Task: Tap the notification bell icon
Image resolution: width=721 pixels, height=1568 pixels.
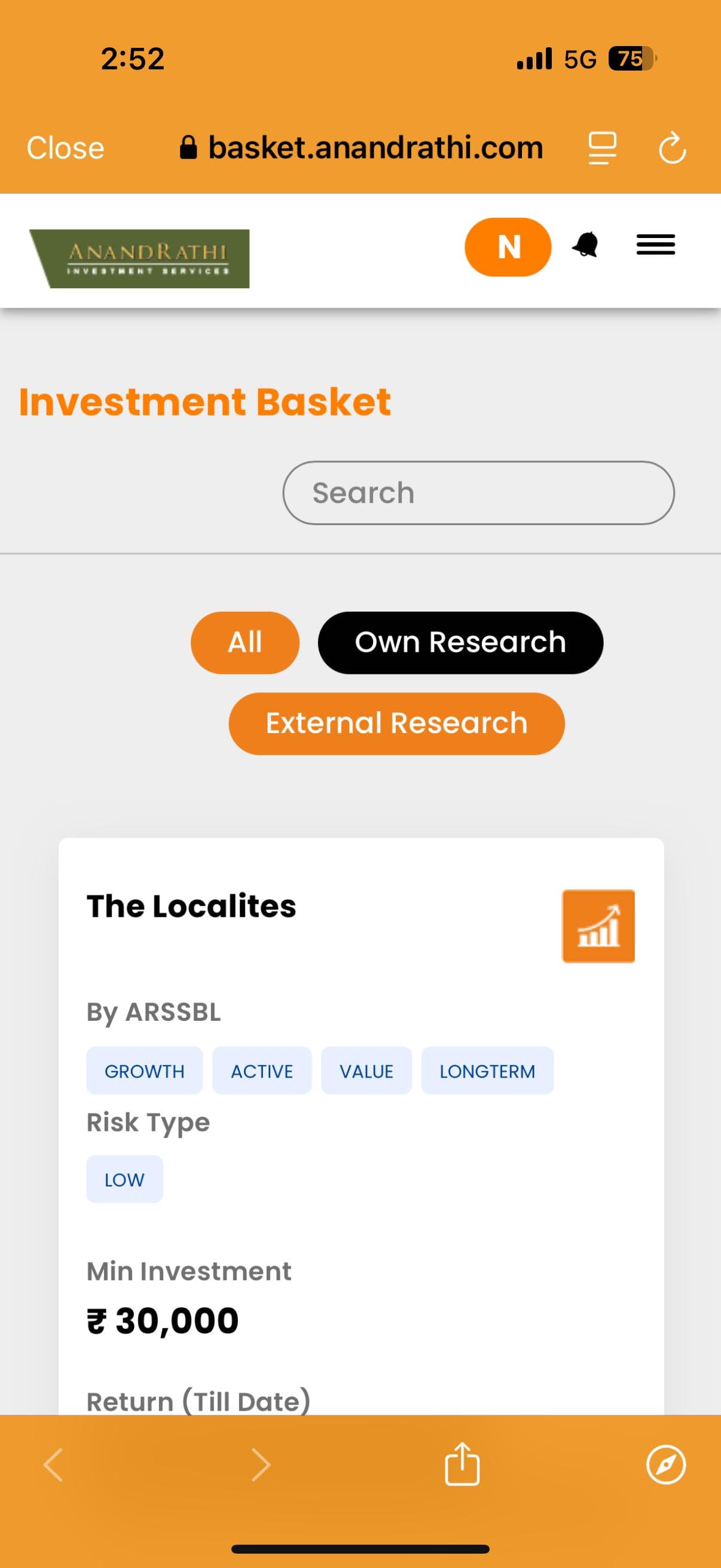Action: click(x=586, y=246)
